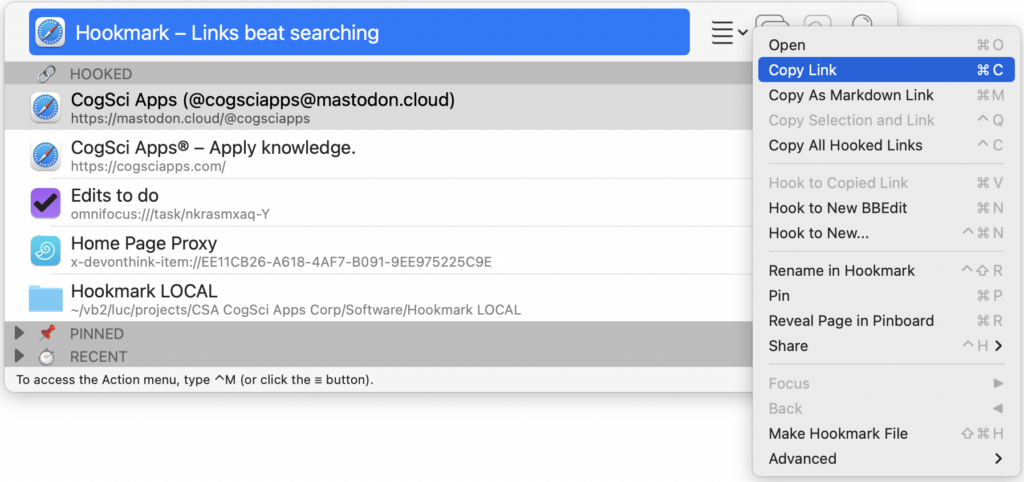Viewport: 1024px width, 482px height.
Task: Click the Safari icon for the cogsciapps.com link
Action: click(x=46, y=156)
